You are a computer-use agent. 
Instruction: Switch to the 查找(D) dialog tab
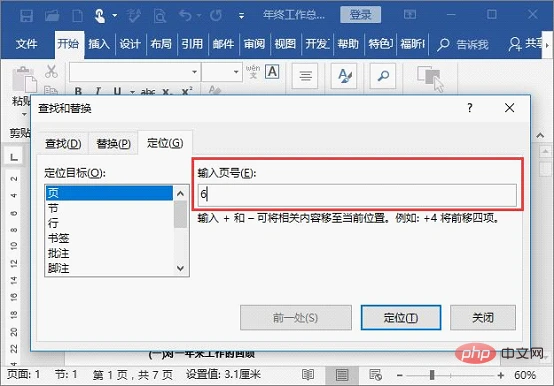(63, 144)
